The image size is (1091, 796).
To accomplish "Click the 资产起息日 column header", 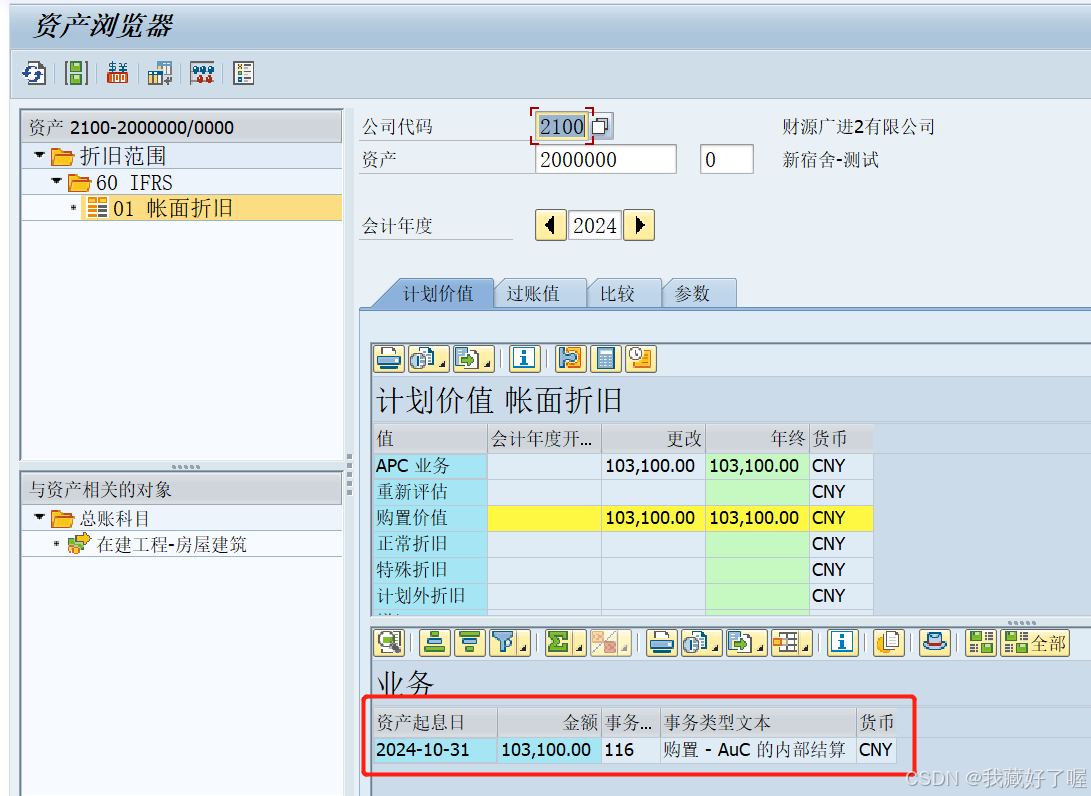I will [x=436, y=722].
